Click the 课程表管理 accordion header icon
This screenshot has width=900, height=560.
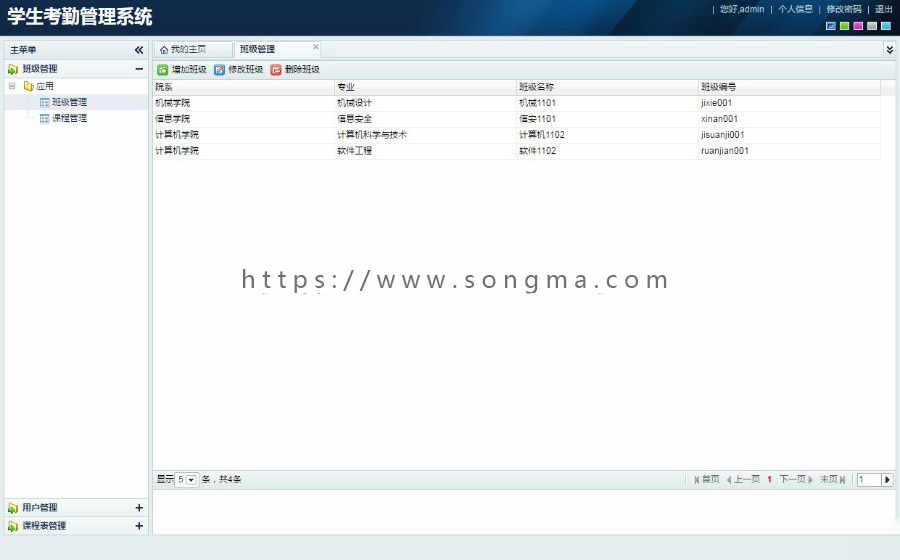tap(13, 526)
